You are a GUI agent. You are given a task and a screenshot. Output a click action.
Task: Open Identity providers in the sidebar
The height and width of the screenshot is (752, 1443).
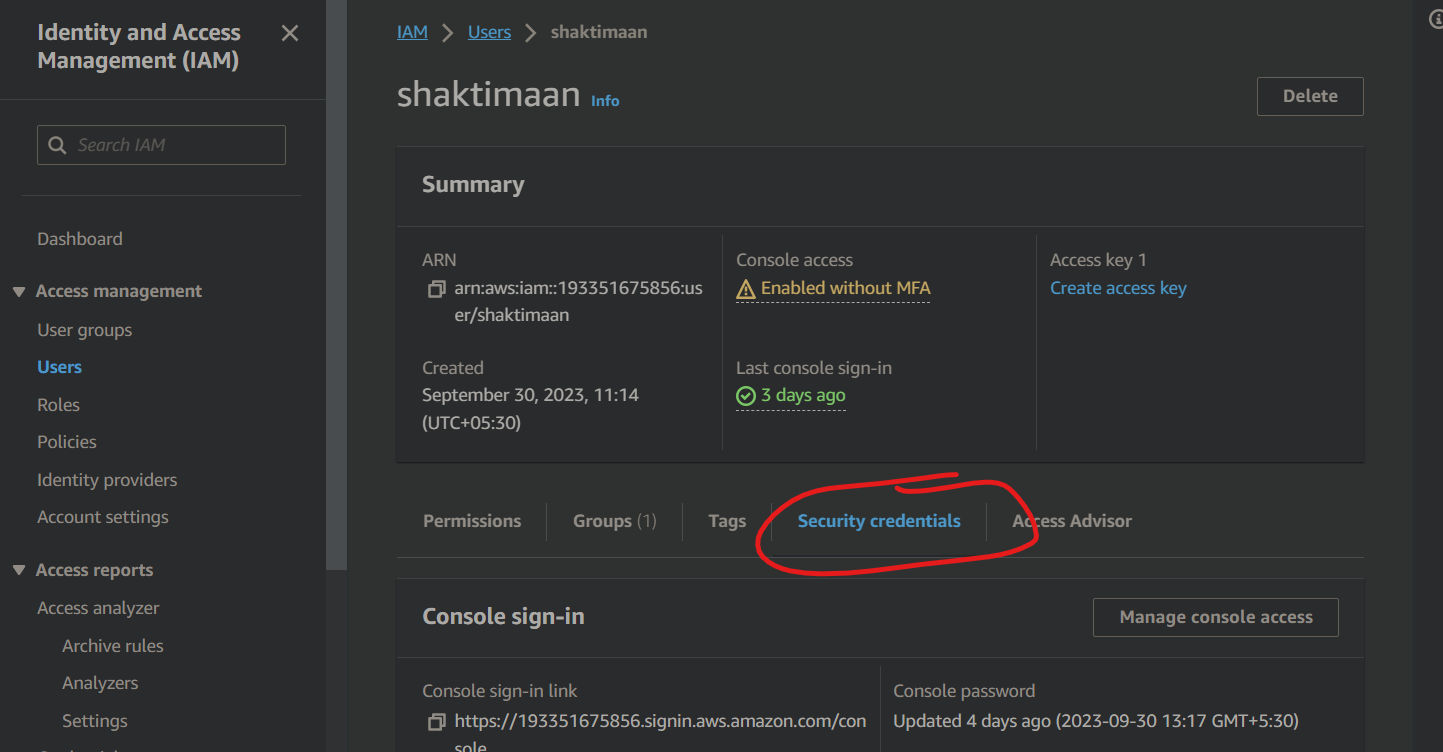107,480
